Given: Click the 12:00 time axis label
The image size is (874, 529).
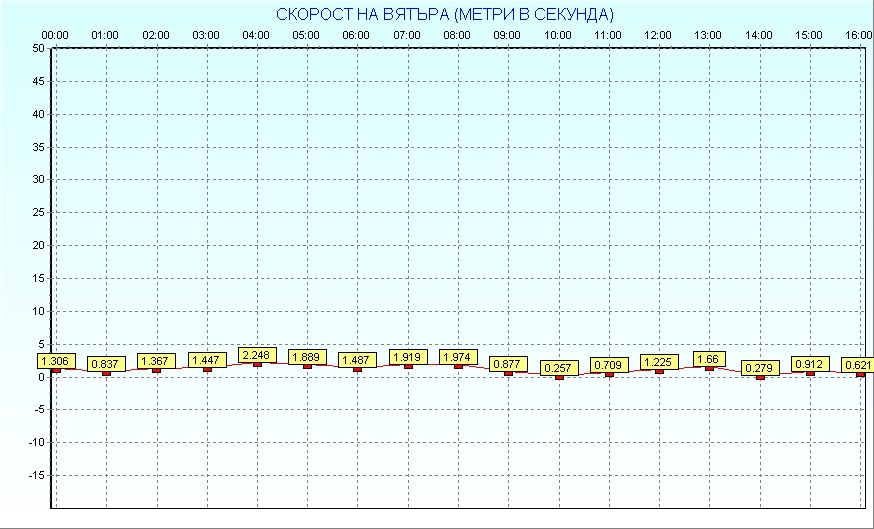Looking at the screenshot, I should pos(658,35).
